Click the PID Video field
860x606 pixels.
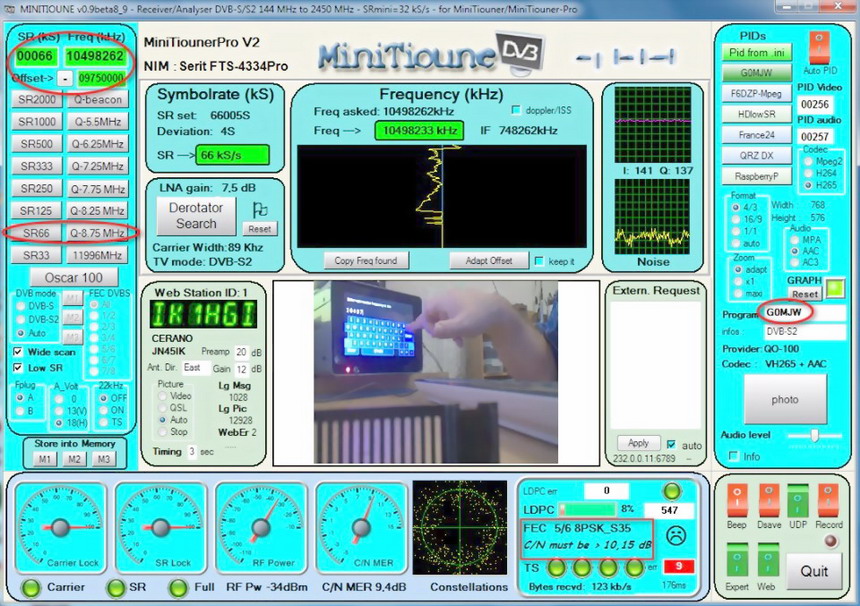(814, 104)
